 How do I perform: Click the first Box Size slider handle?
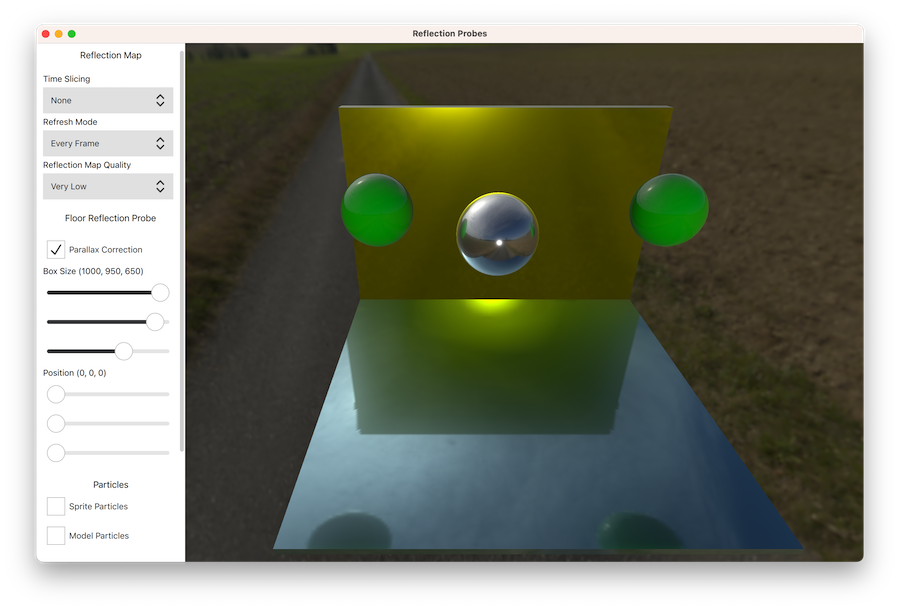[x=160, y=293]
